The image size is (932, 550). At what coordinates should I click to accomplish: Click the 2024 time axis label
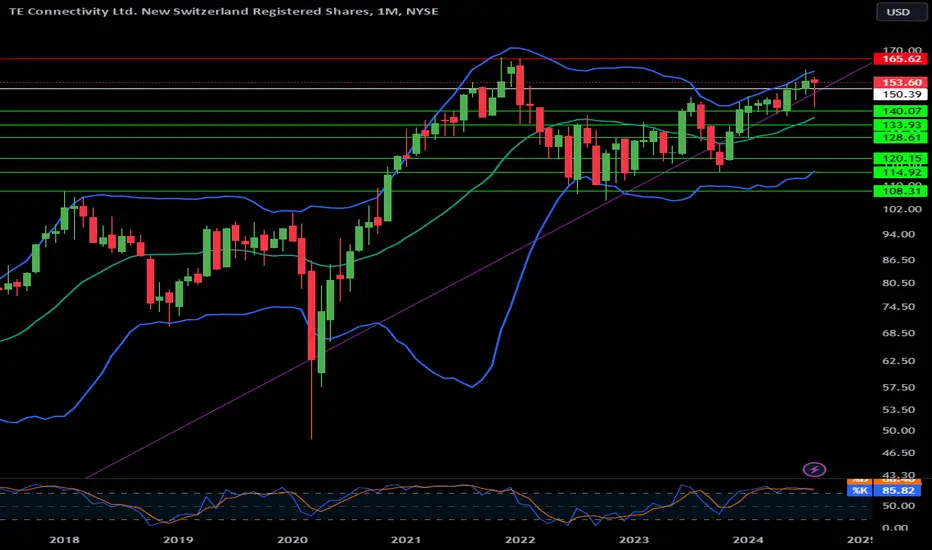tap(748, 540)
